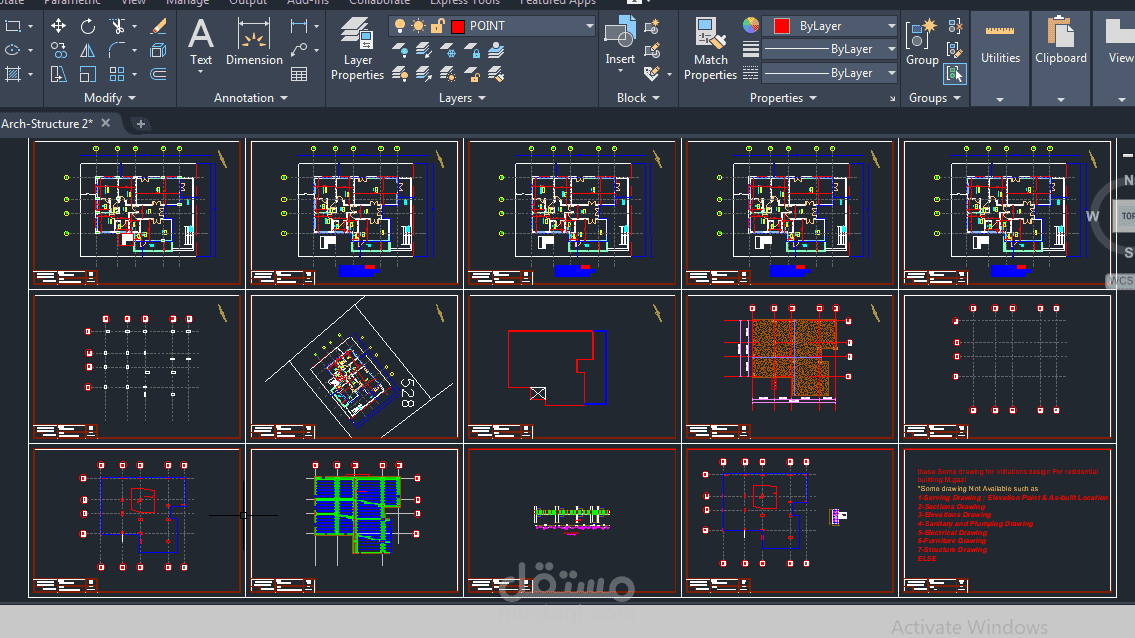Select the Offset tool
Image resolution: width=1135 pixels, height=638 pixels.
pos(158,74)
